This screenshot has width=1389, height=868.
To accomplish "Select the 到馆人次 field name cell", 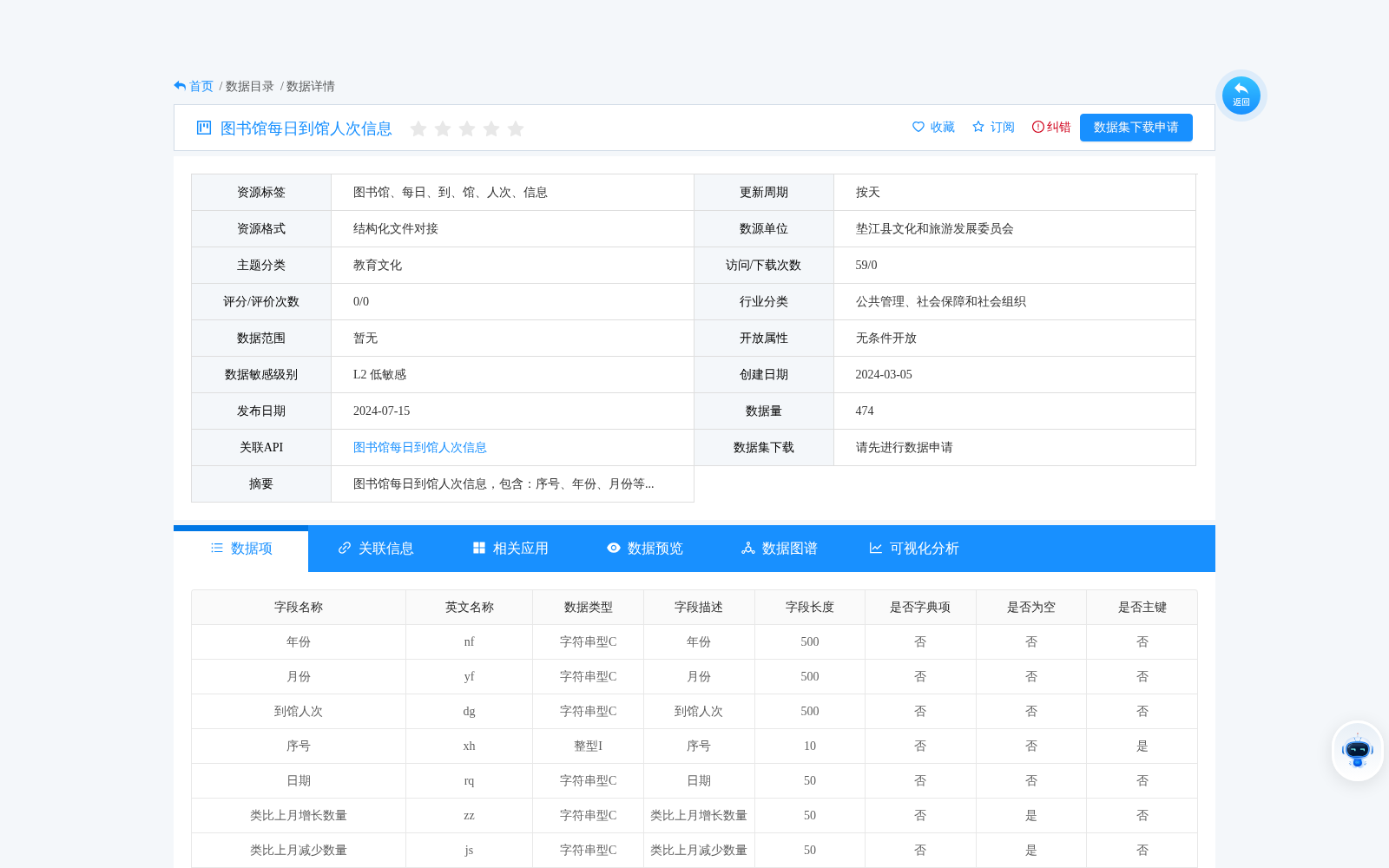I will click(x=299, y=711).
